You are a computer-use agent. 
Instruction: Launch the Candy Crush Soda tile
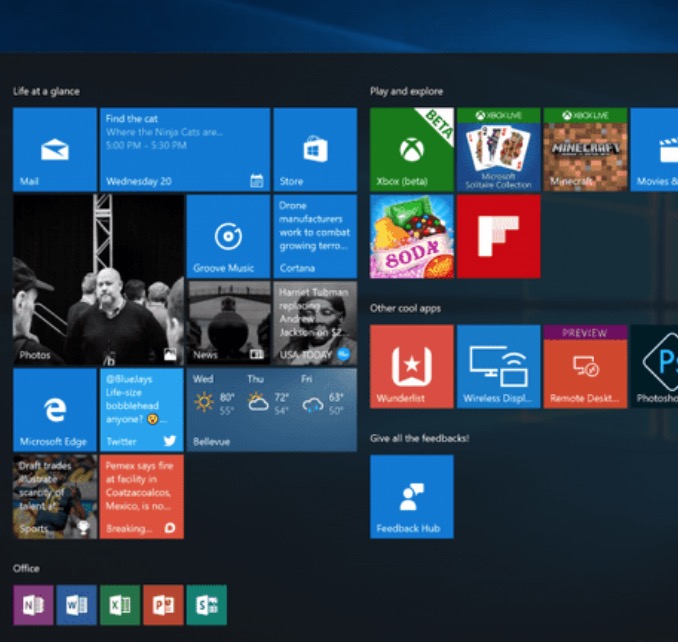click(411, 236)
